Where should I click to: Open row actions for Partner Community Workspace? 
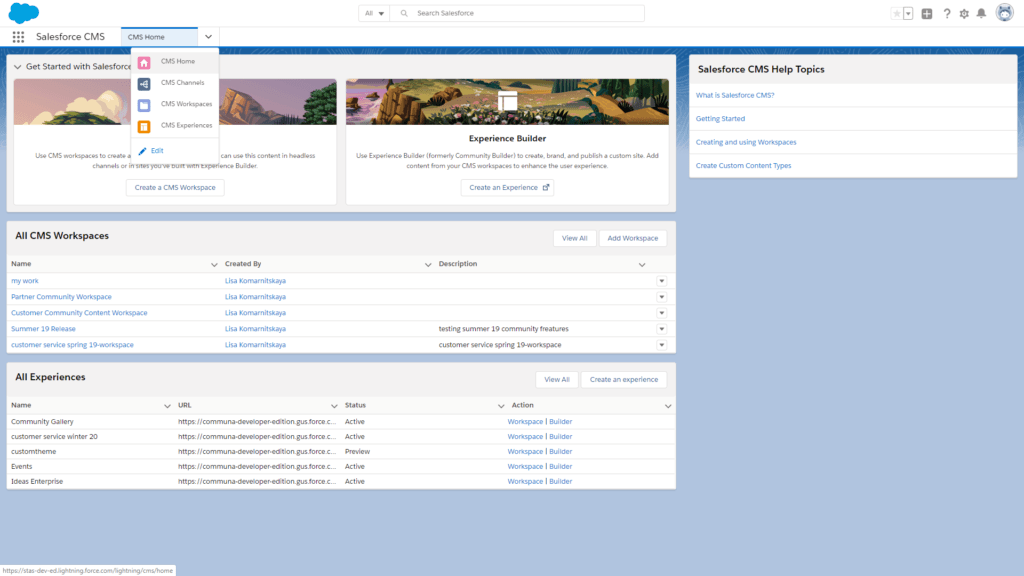[x=662, y=297]
